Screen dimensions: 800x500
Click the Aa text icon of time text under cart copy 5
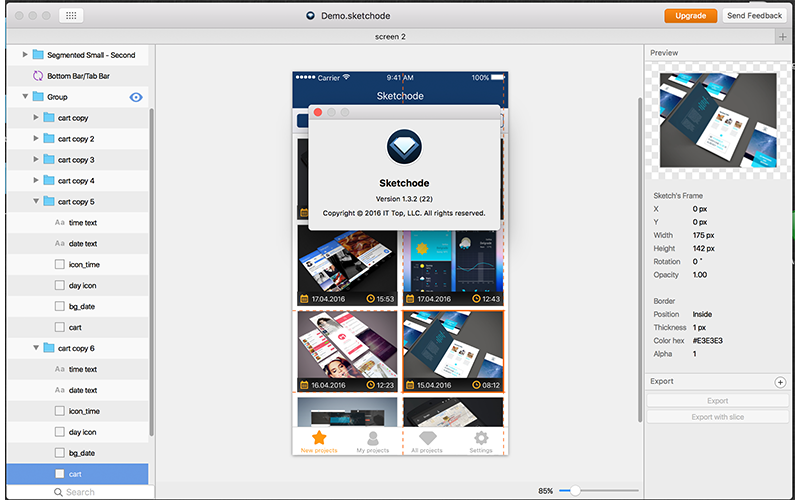coord(60,222)
